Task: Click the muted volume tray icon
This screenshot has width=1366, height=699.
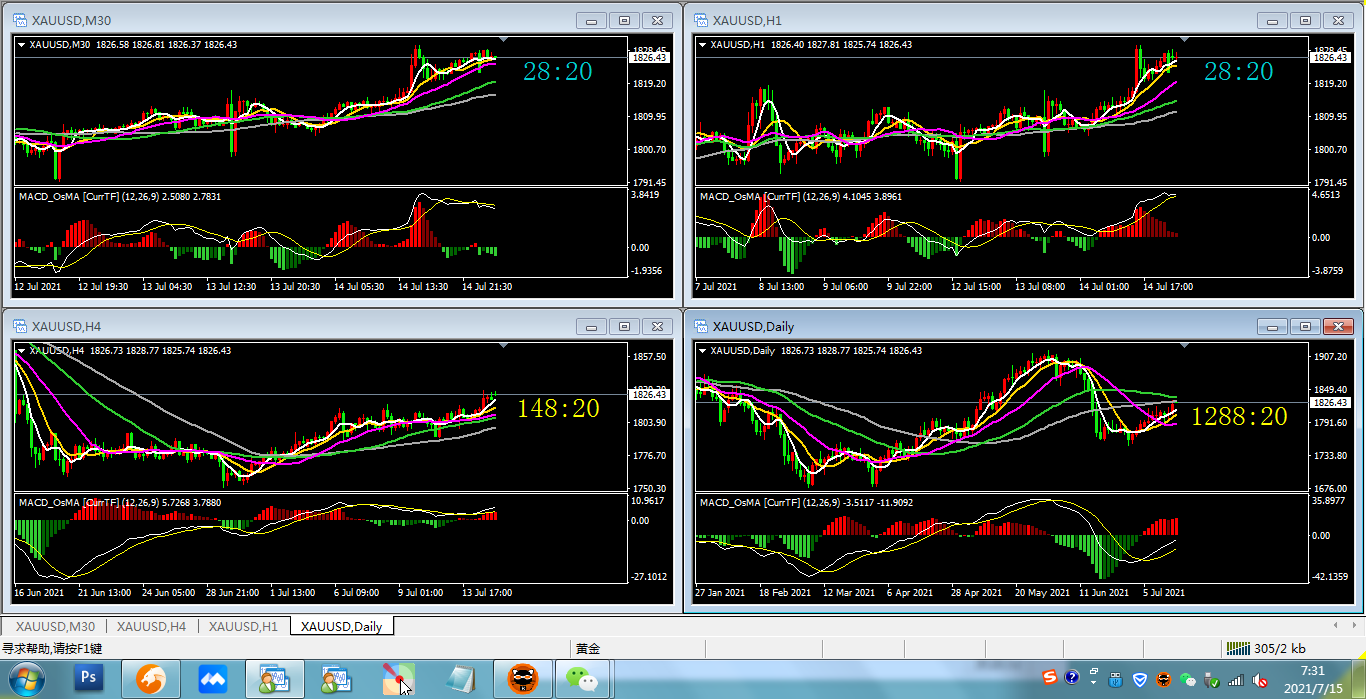Action: 1259,680
